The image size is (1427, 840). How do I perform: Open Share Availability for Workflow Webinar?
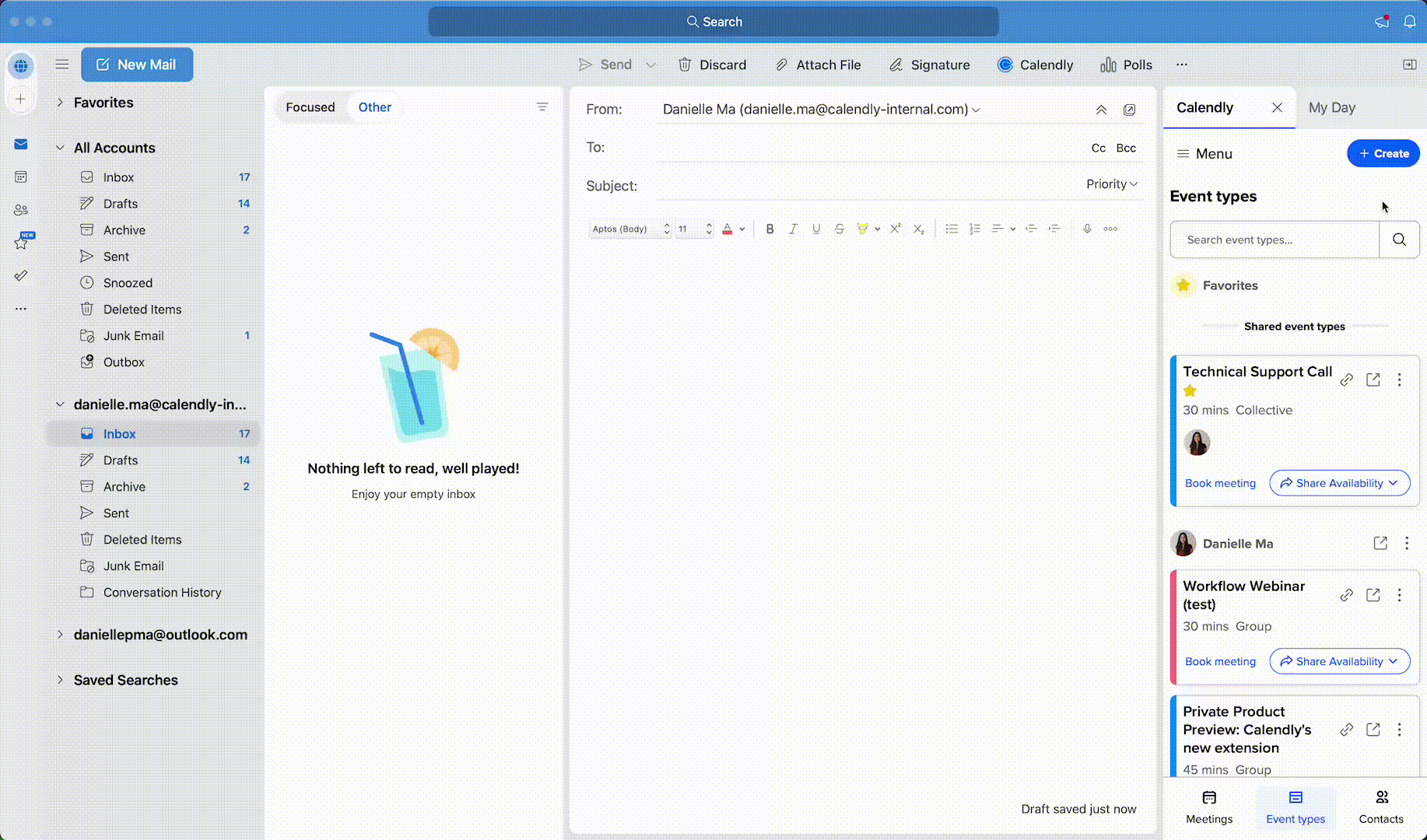(1339, 661)
